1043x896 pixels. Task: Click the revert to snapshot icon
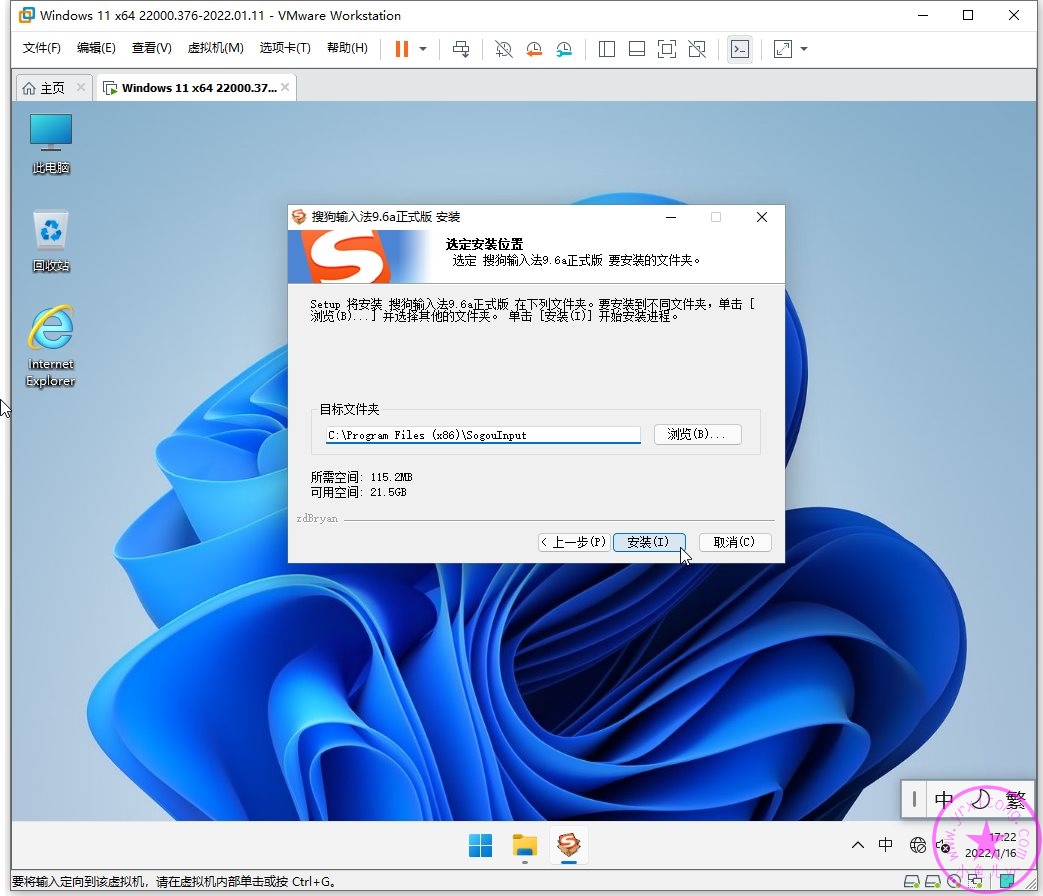pos(533,49)
